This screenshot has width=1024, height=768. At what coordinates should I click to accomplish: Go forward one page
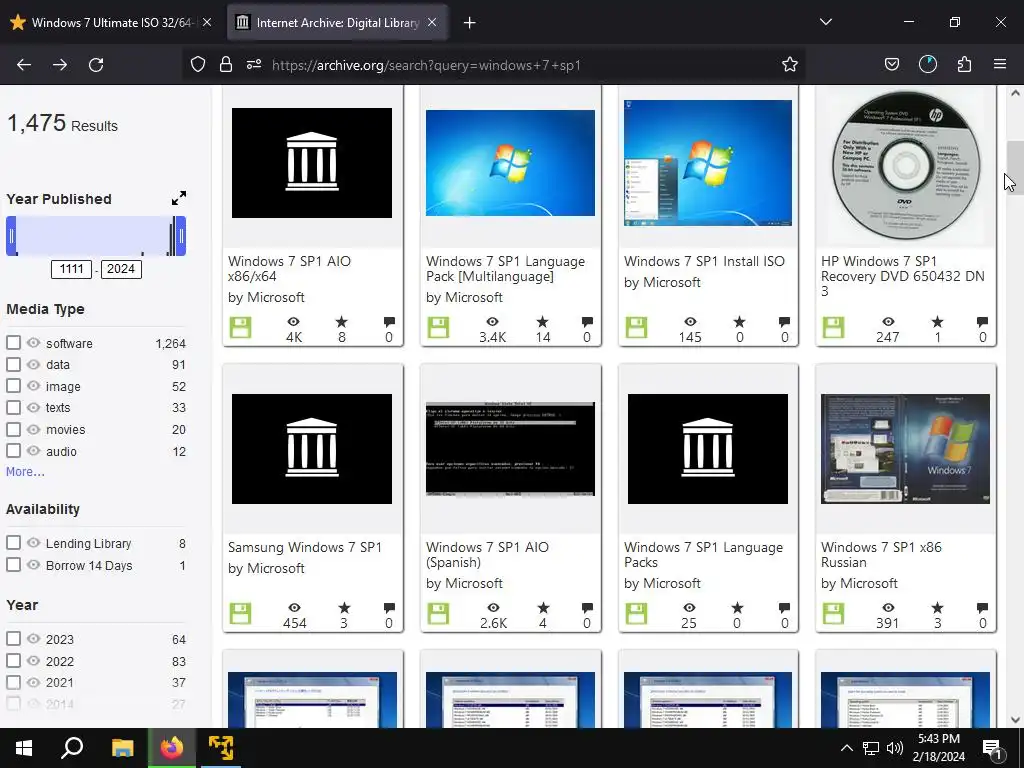[60, 65]
